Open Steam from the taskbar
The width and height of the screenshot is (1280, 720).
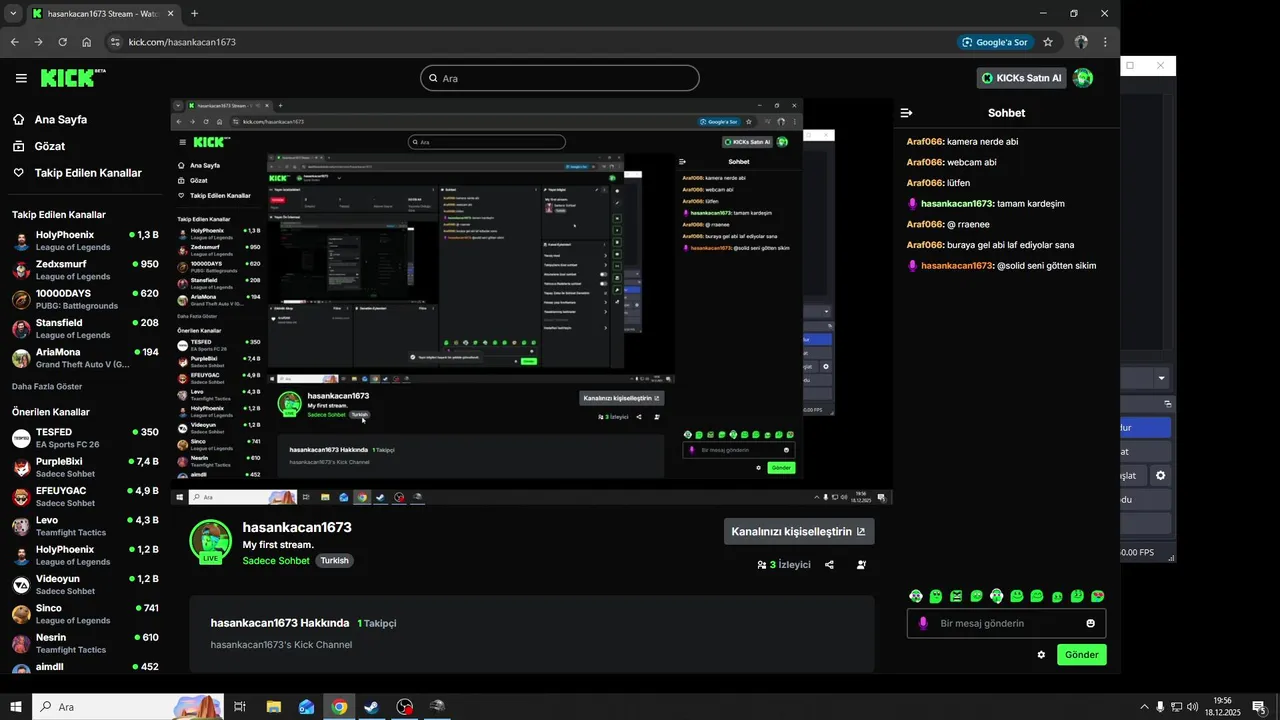click(371, 707)
